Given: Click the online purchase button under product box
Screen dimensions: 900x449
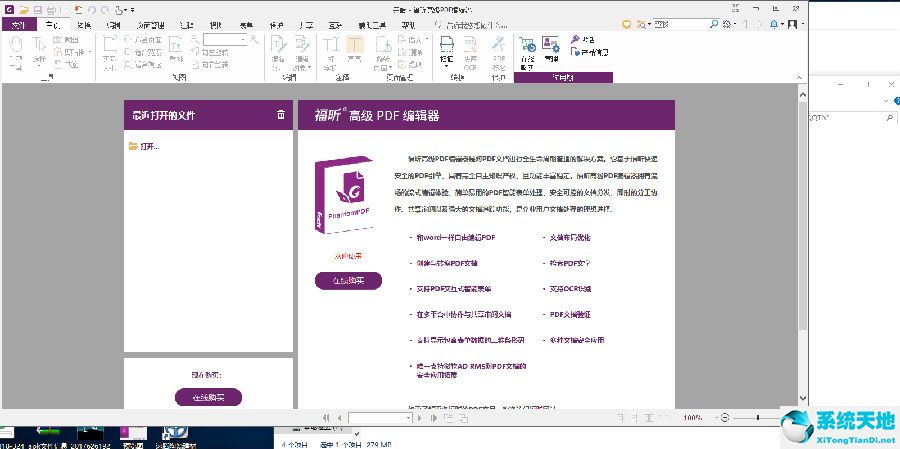Looking at the screenshot, I should [348, 281].
